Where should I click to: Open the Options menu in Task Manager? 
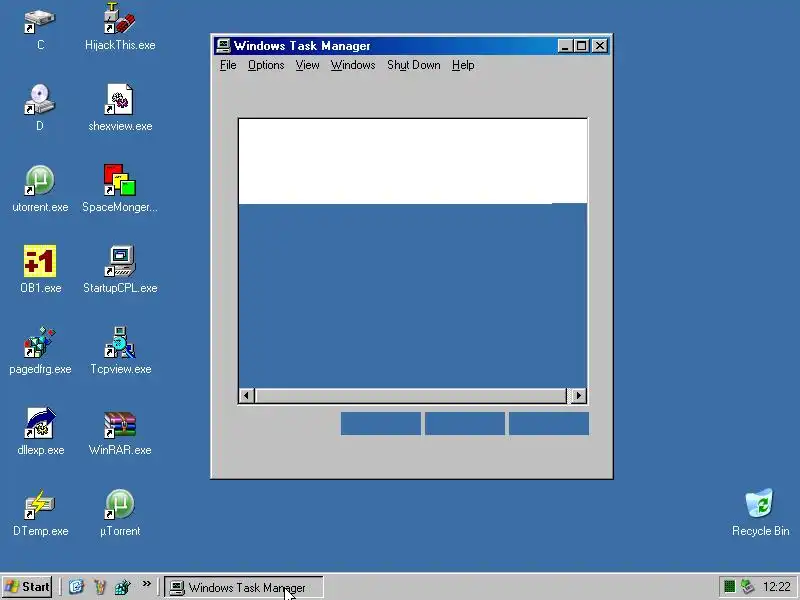click(266, 65)
